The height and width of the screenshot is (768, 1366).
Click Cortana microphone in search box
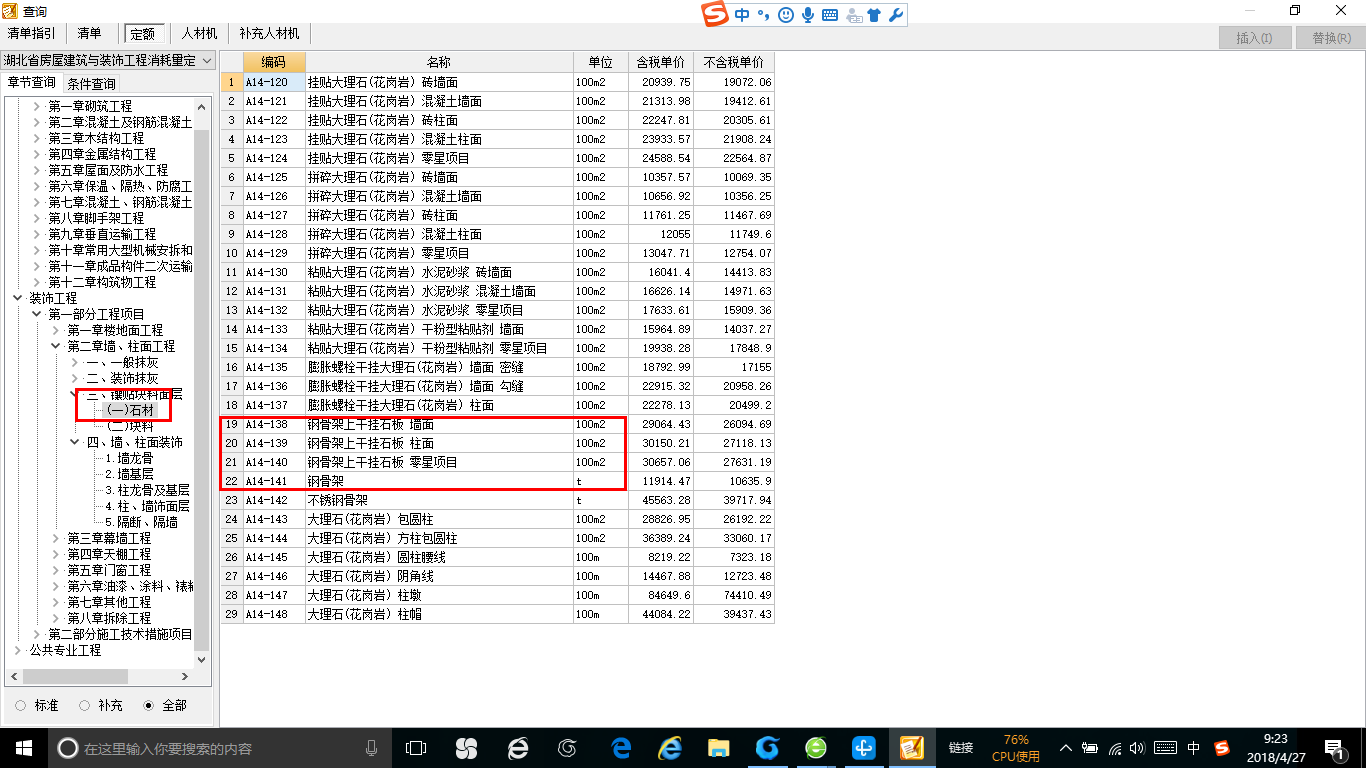pyautogui.click(x=371, y=748)
